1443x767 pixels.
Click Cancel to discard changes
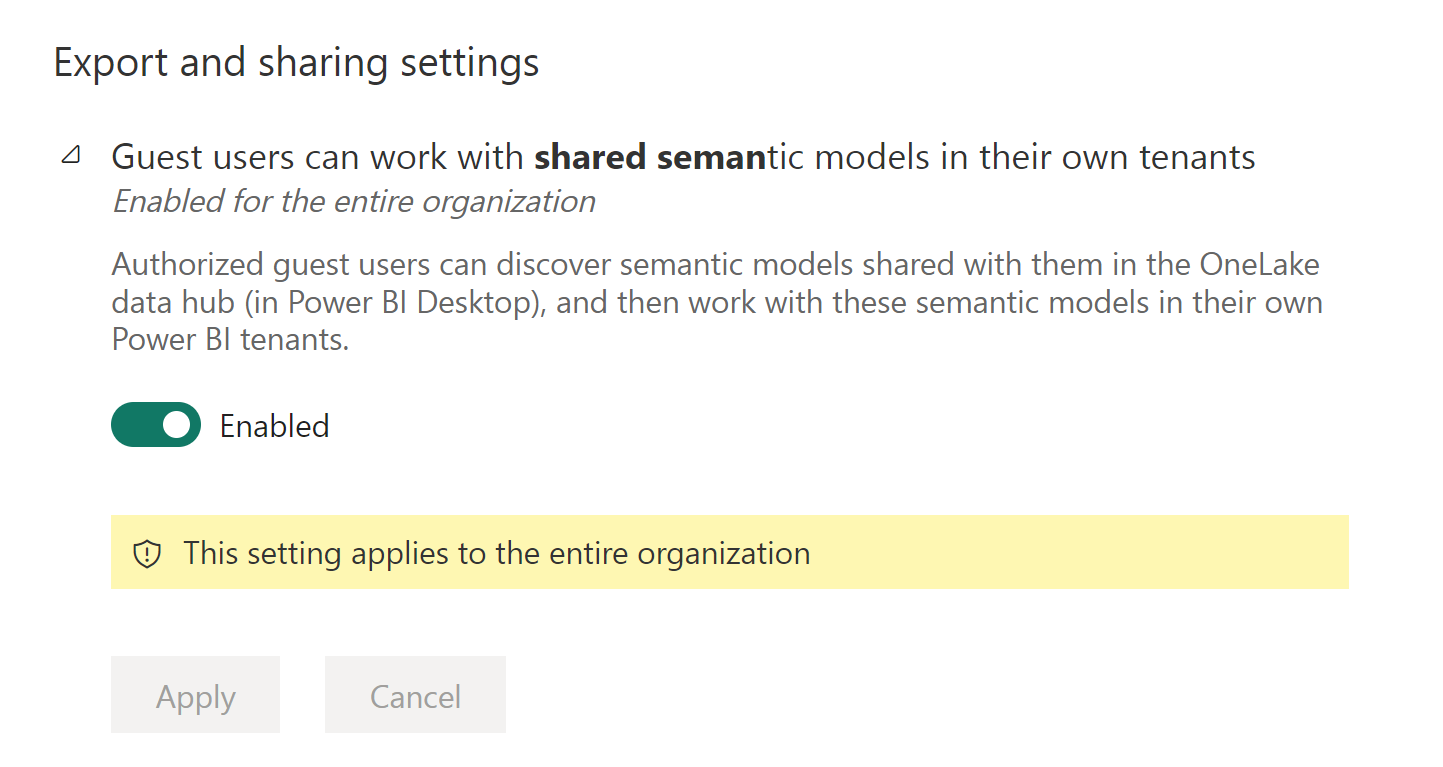pos(415,694)
